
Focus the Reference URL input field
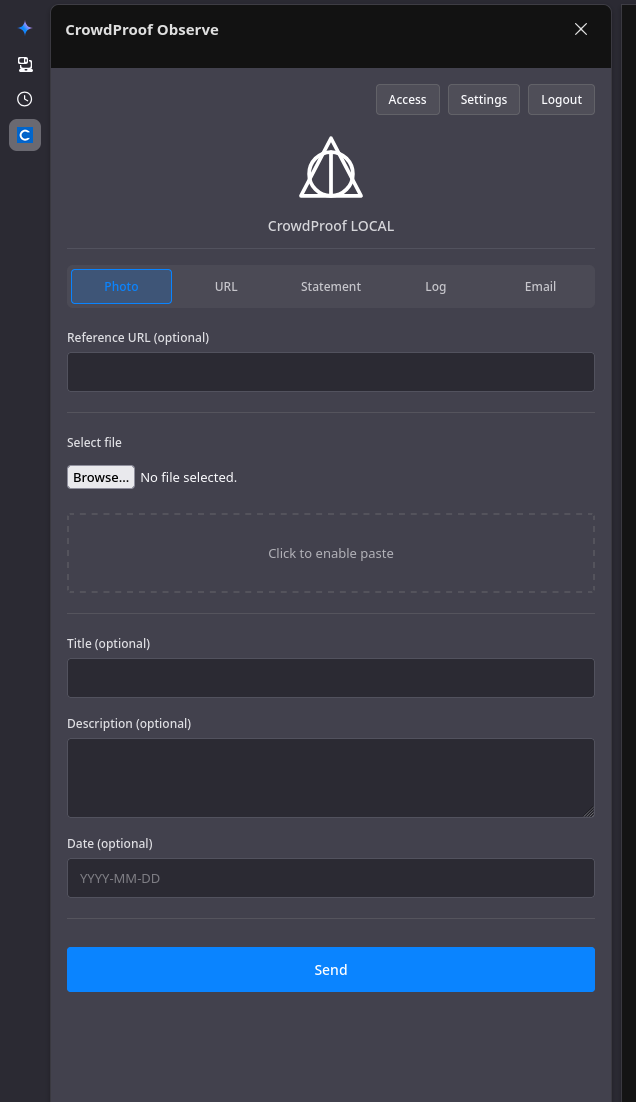pyautogui.click(x=331, y=372)
